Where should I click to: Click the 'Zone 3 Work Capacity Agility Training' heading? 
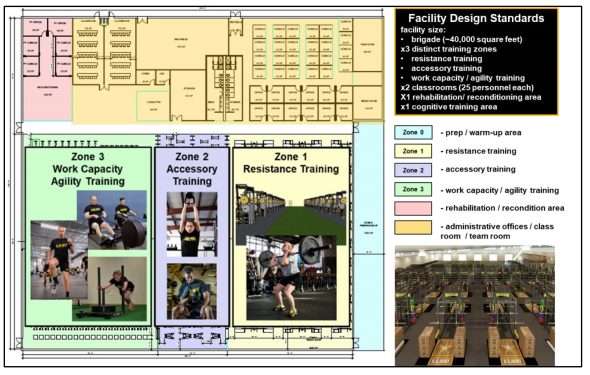coord(88,169)
